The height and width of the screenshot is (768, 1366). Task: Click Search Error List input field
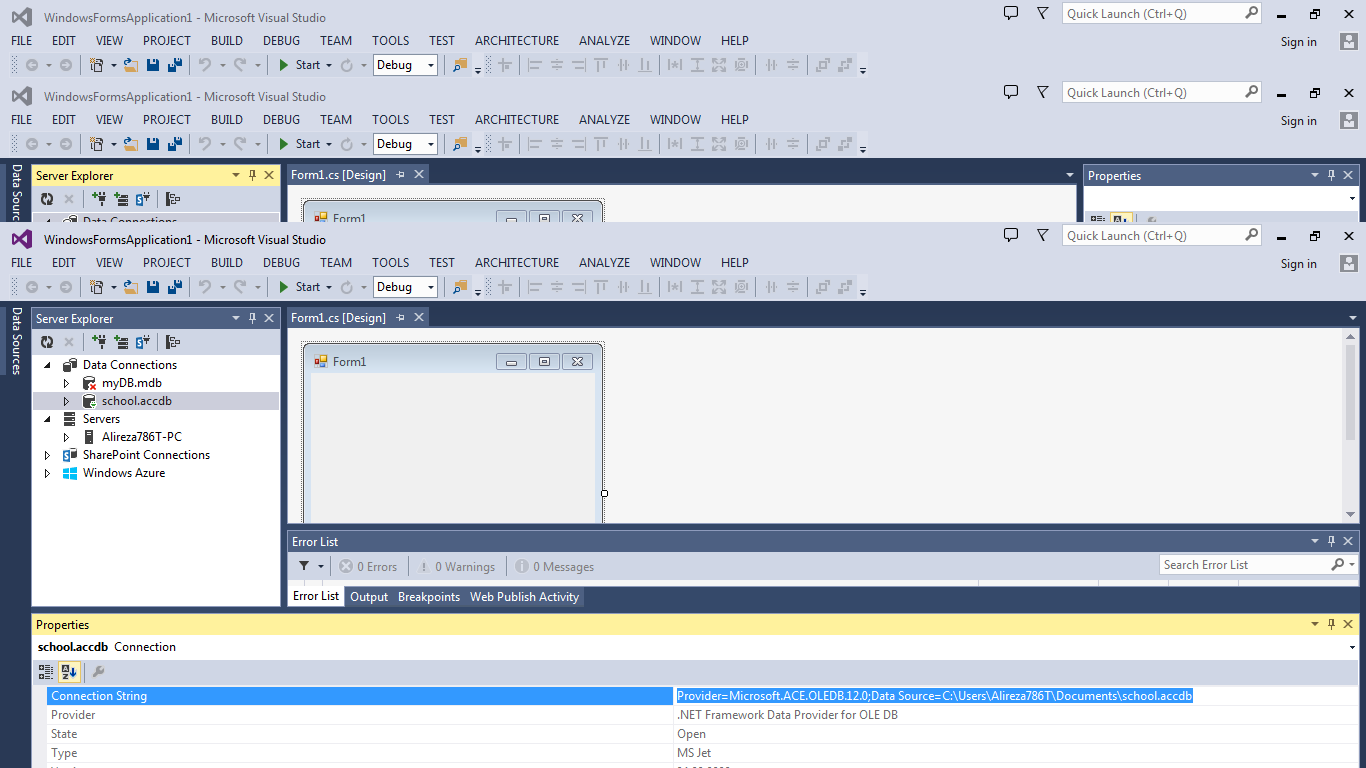tap(1245, 565)
